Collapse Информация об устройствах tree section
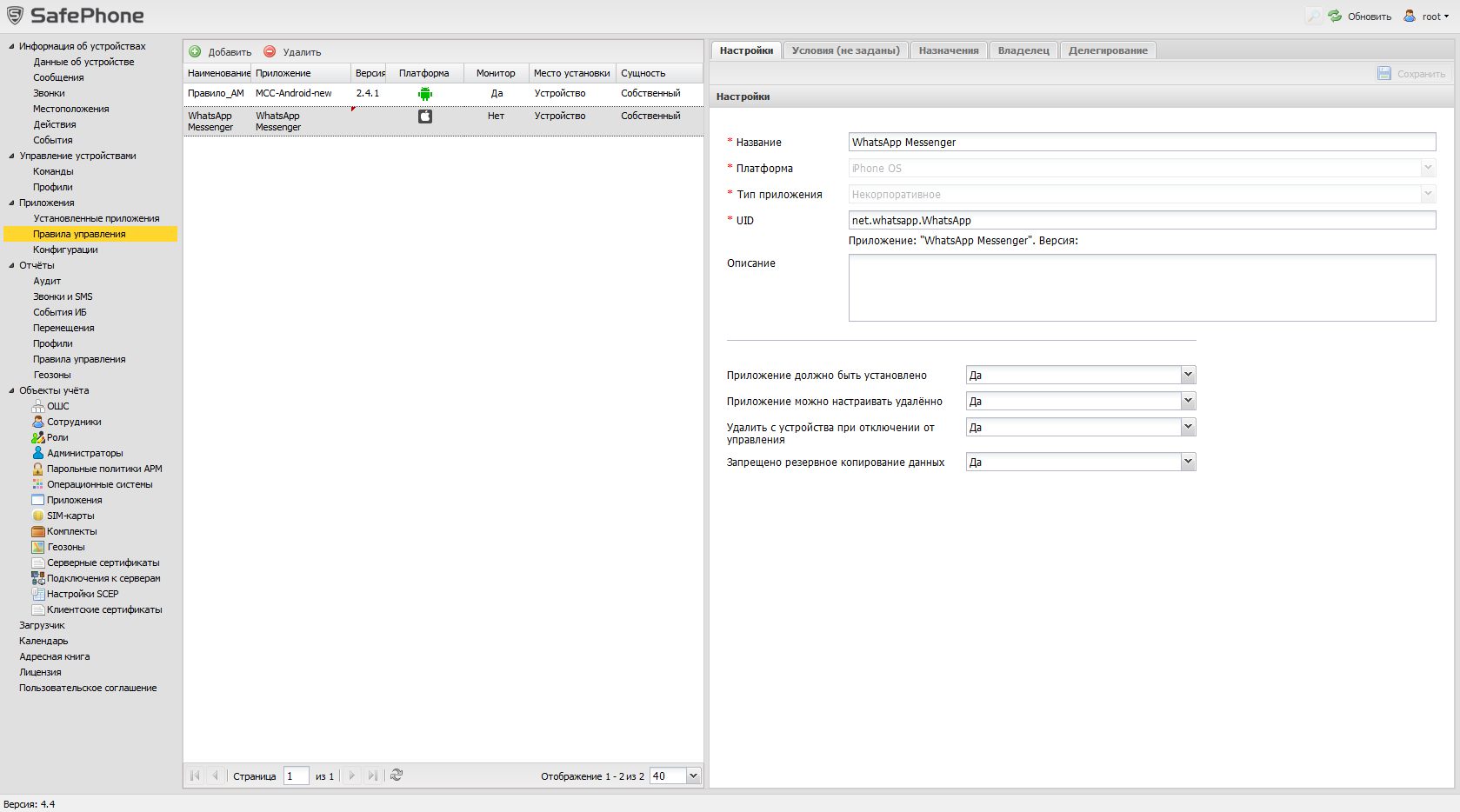 [11, 46]
